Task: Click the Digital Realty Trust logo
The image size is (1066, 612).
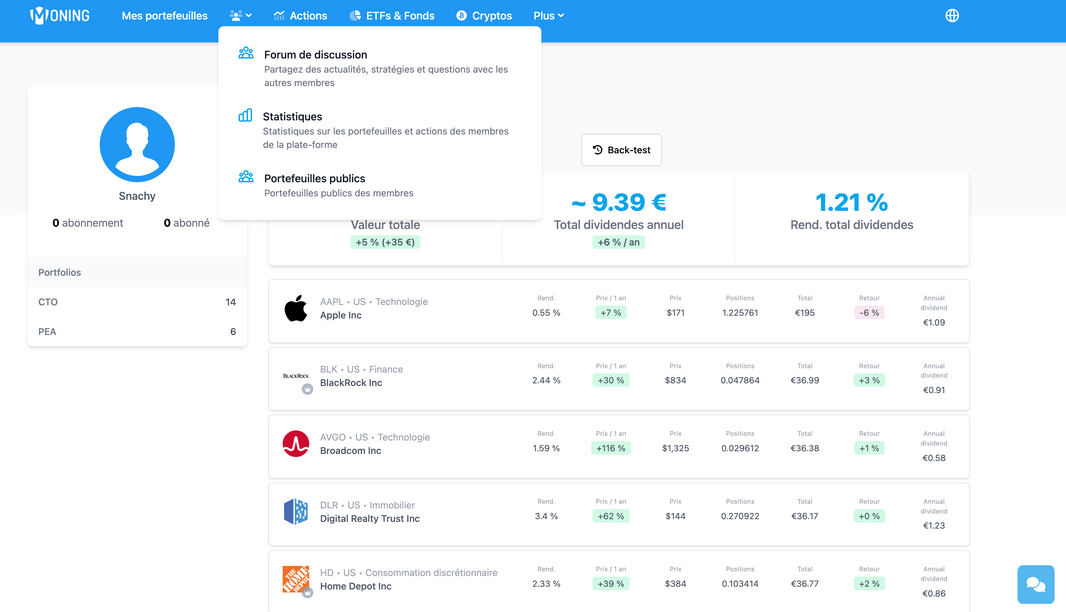Action: (x=296, y=511)
